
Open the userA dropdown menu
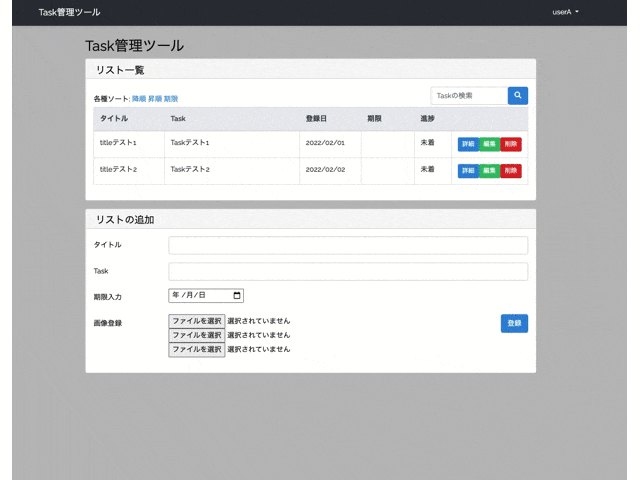click(565, 12)
